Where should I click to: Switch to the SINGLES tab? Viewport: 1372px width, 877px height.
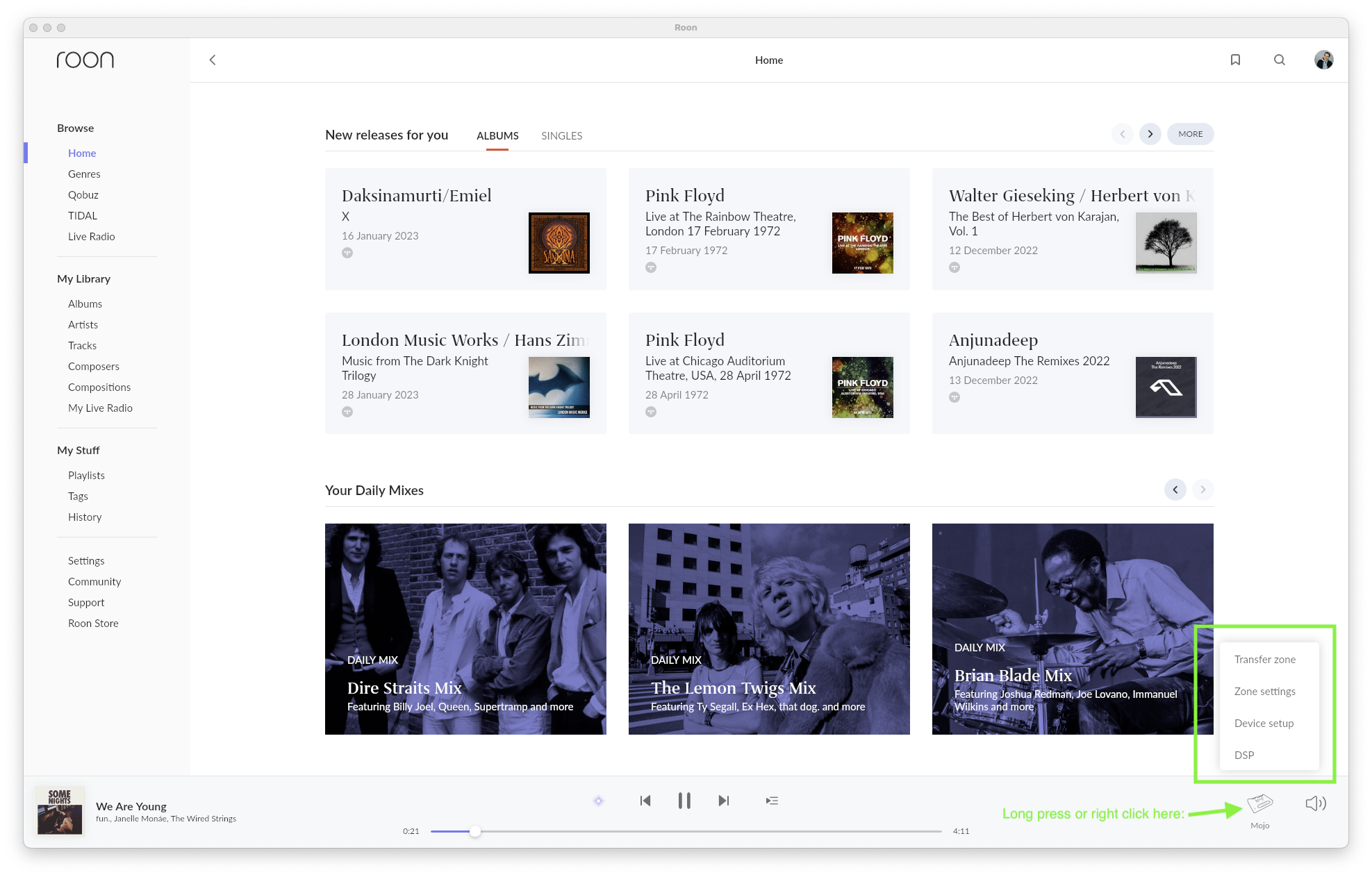click(x=561, y=135)
